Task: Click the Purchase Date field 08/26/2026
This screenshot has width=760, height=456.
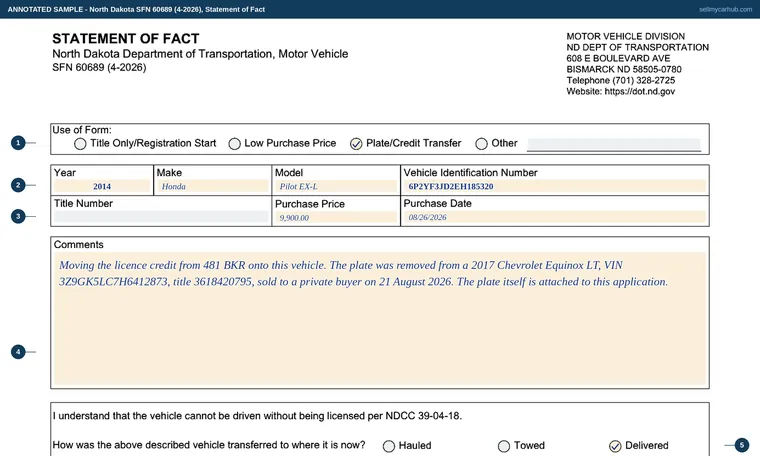Action: pos(554,217)
